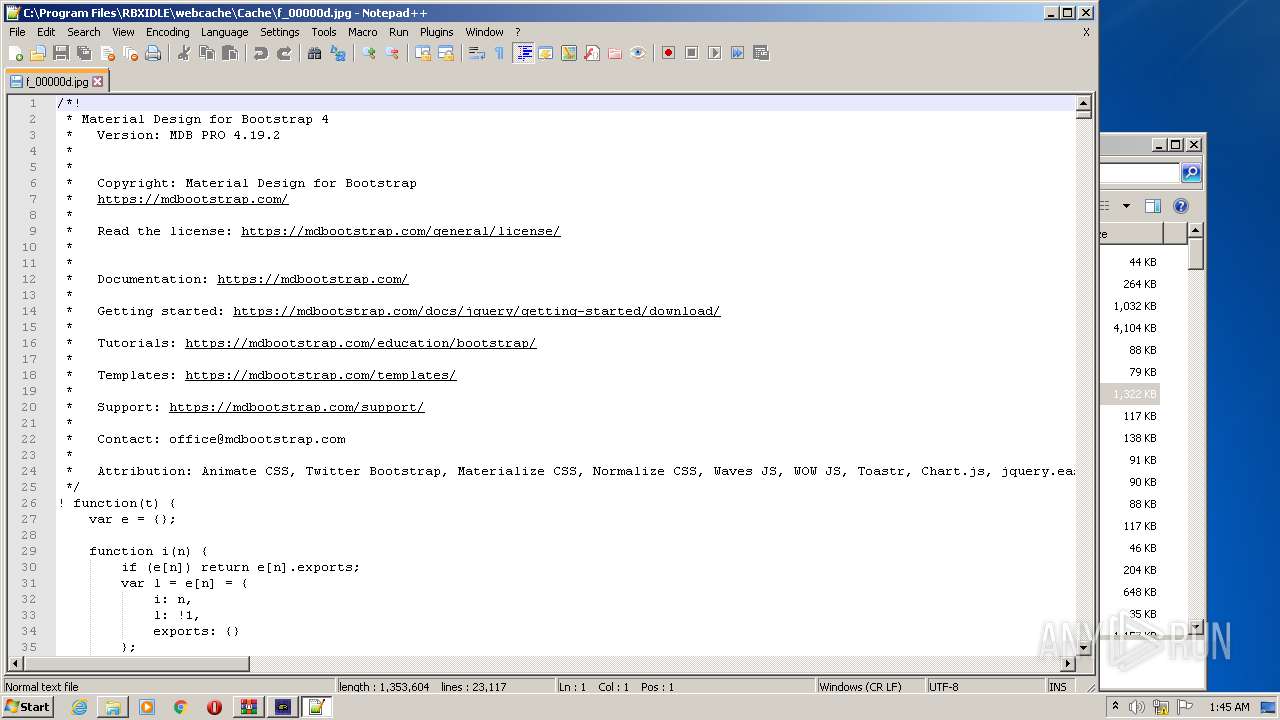
Task: Open the Encoding menu
Action: (167, 32)
